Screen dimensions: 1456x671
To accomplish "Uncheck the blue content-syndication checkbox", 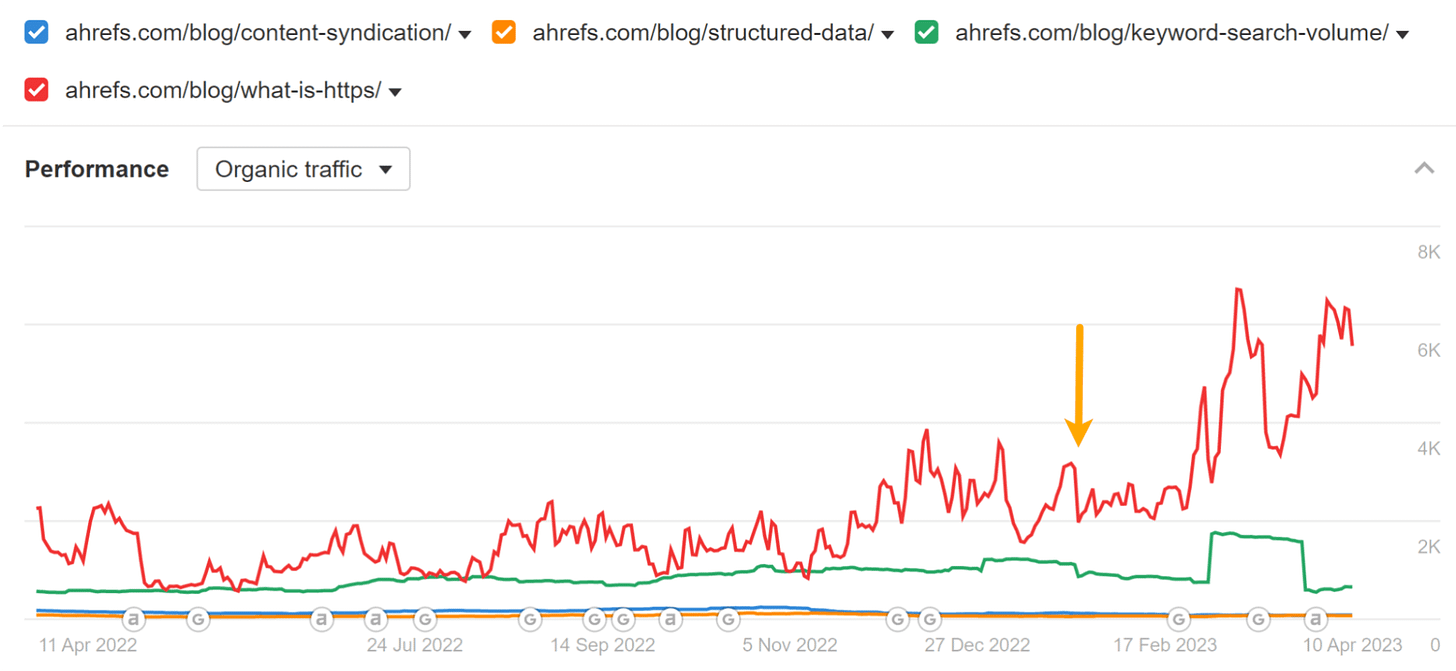I will tap(37, 32).
